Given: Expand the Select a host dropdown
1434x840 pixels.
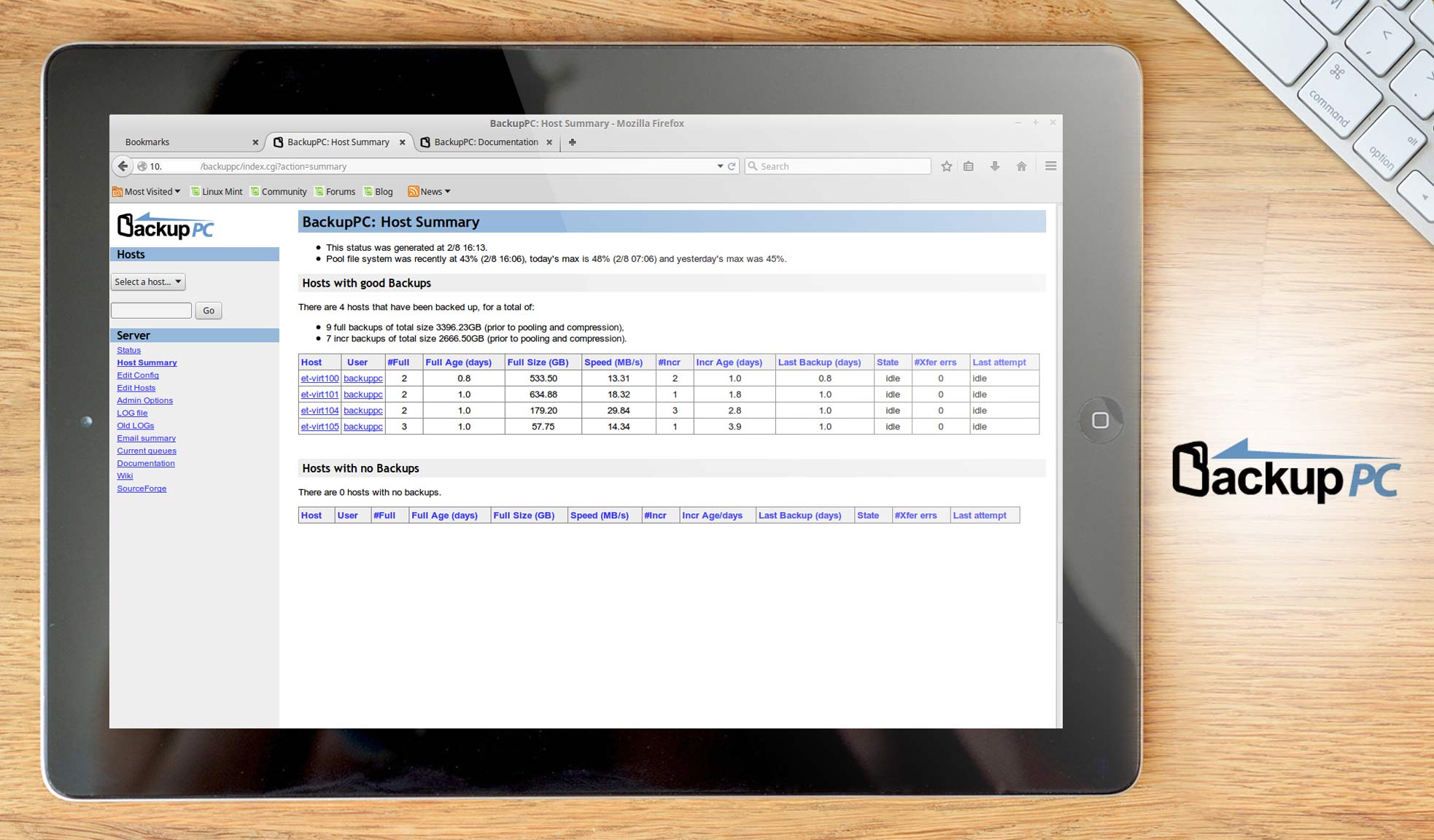Looking at the screenshot, I should [x=148, y=281].
